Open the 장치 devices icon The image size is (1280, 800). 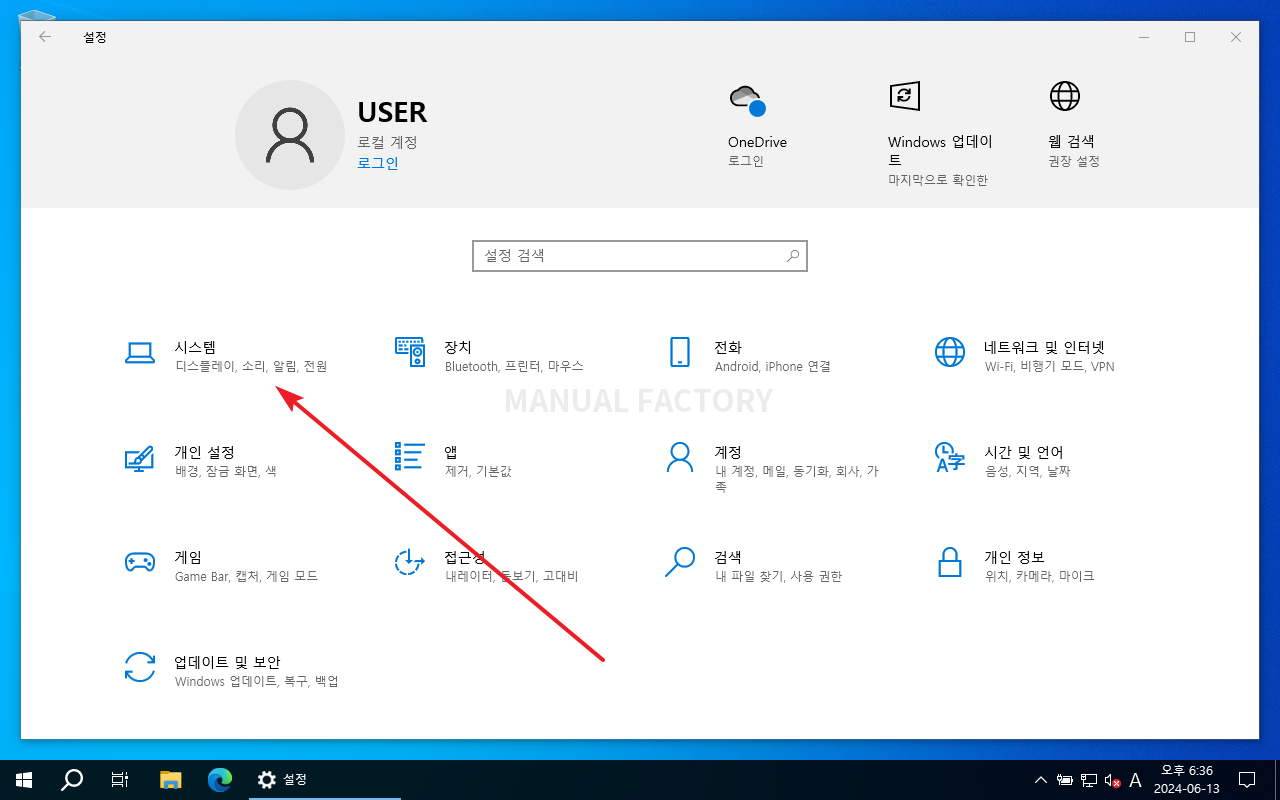(x=410, y=352)
